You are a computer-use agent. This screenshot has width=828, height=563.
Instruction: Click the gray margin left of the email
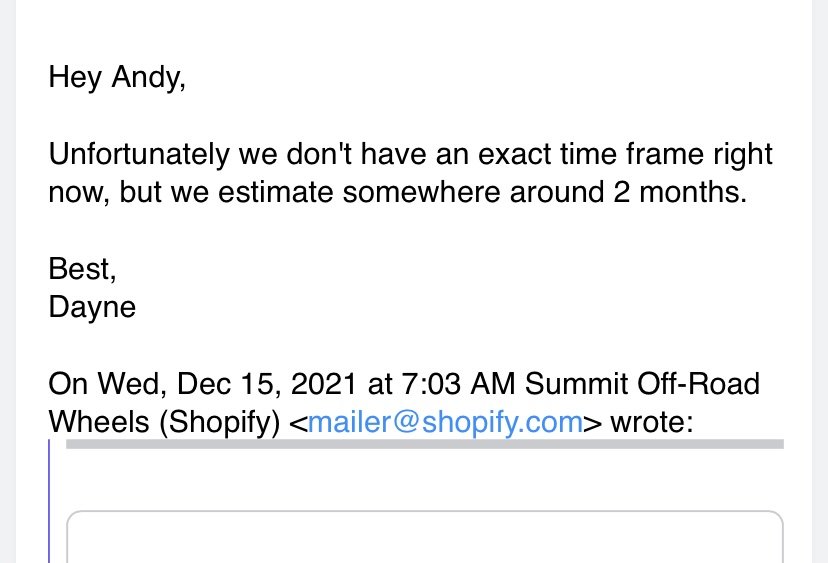tap(8, 282)
